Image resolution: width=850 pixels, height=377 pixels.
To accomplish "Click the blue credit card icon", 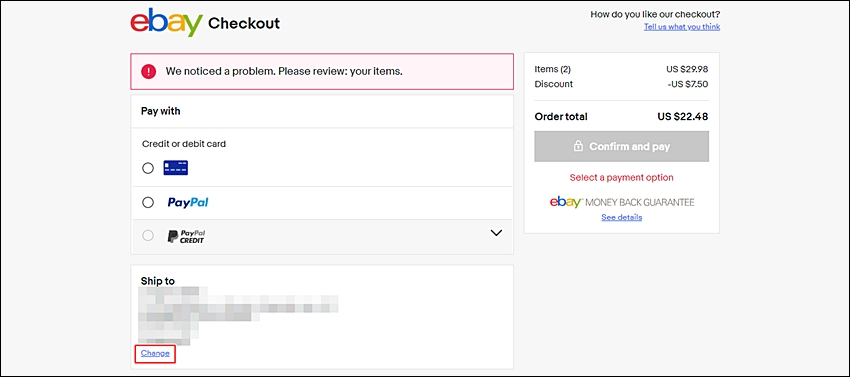I will 176,168.
